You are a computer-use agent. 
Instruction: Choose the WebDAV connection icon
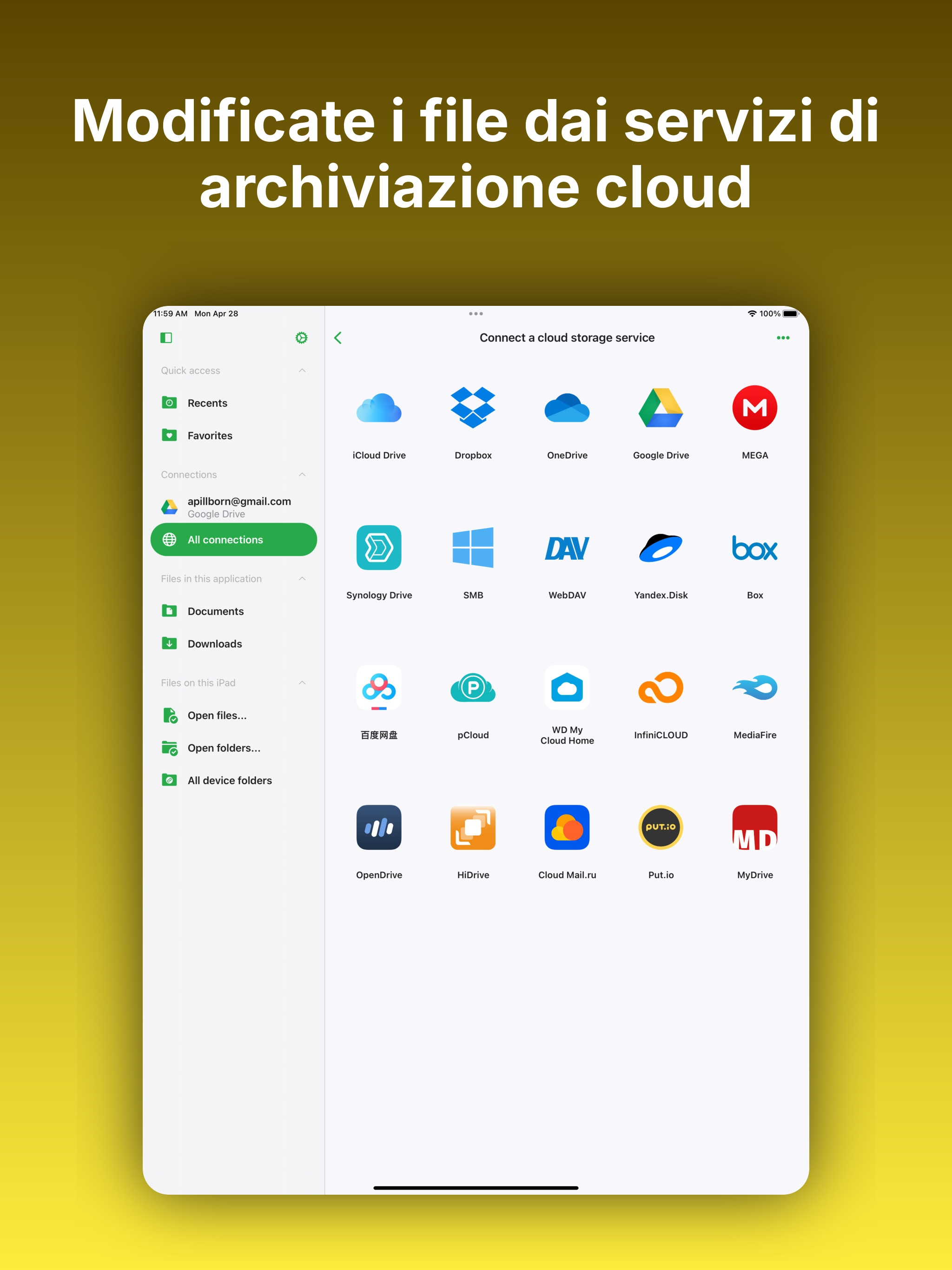(567, 548)
